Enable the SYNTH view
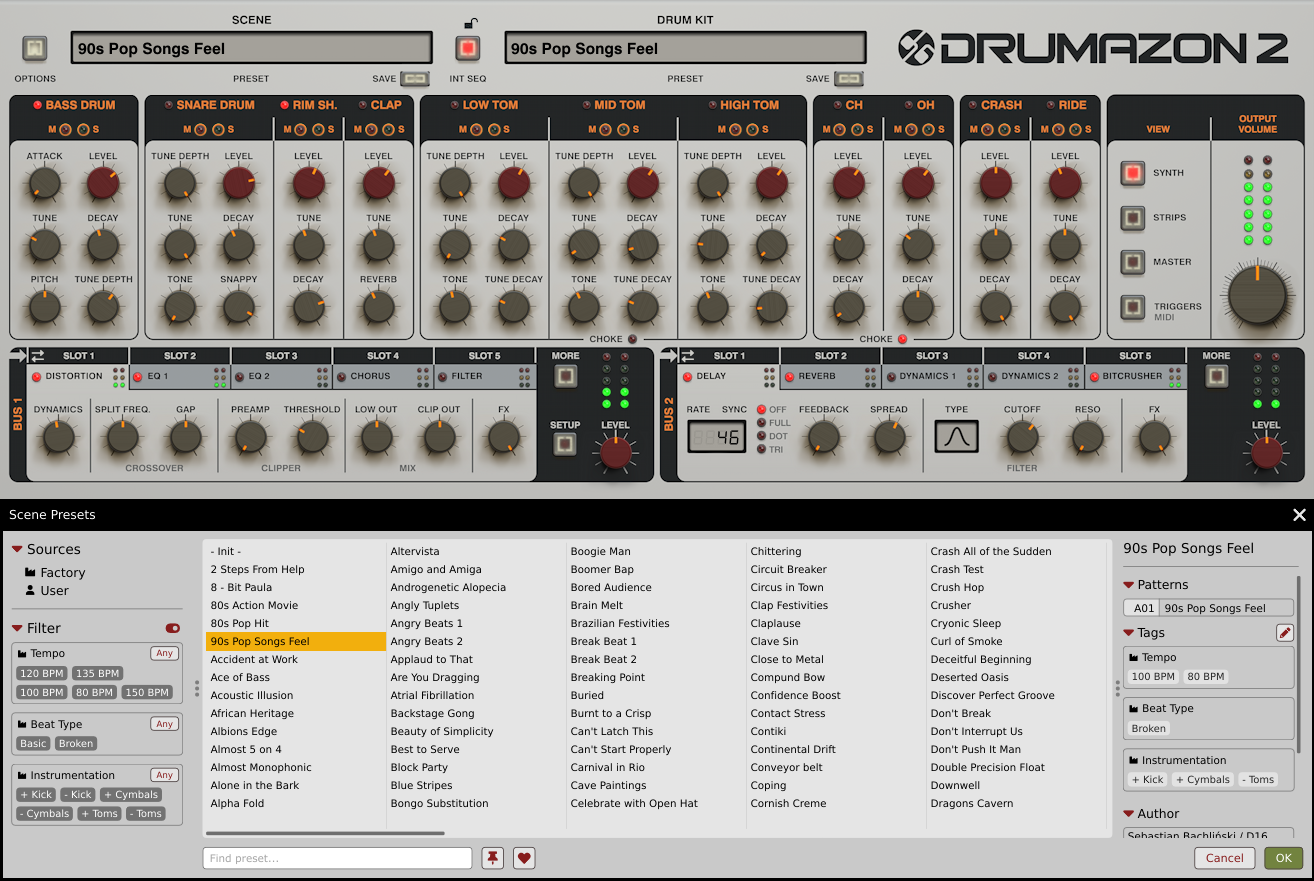The height and width of the screenshot is (881, 1314). tap(1133, 172)
